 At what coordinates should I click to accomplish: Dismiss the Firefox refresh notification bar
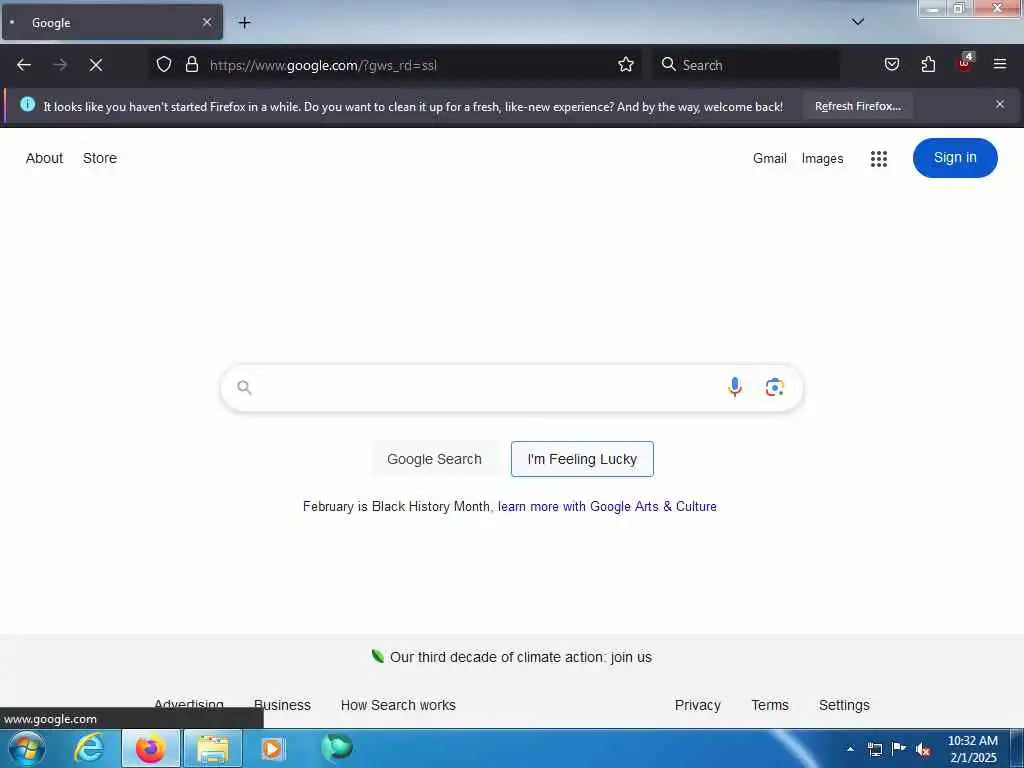[1000, 104]
